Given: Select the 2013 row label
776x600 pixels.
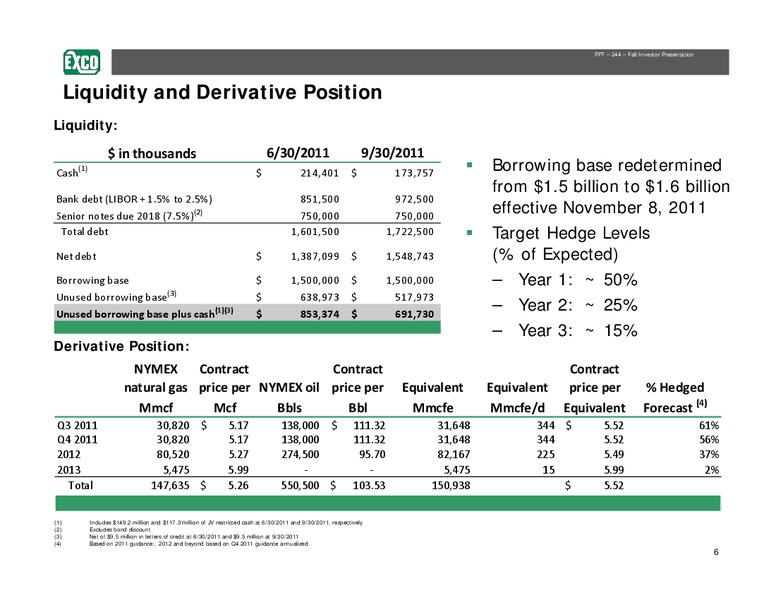Looking at the screenshot, I should 68,470.
